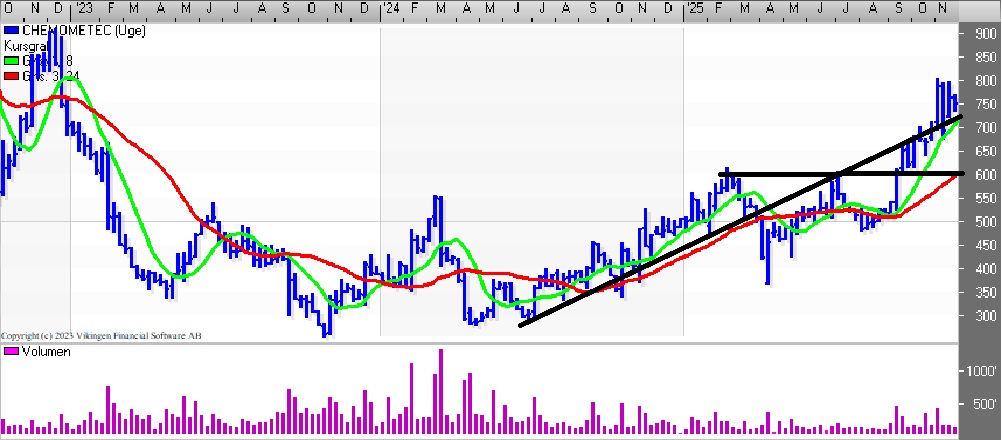Click the 900 price axis label

tap(984, 33)
